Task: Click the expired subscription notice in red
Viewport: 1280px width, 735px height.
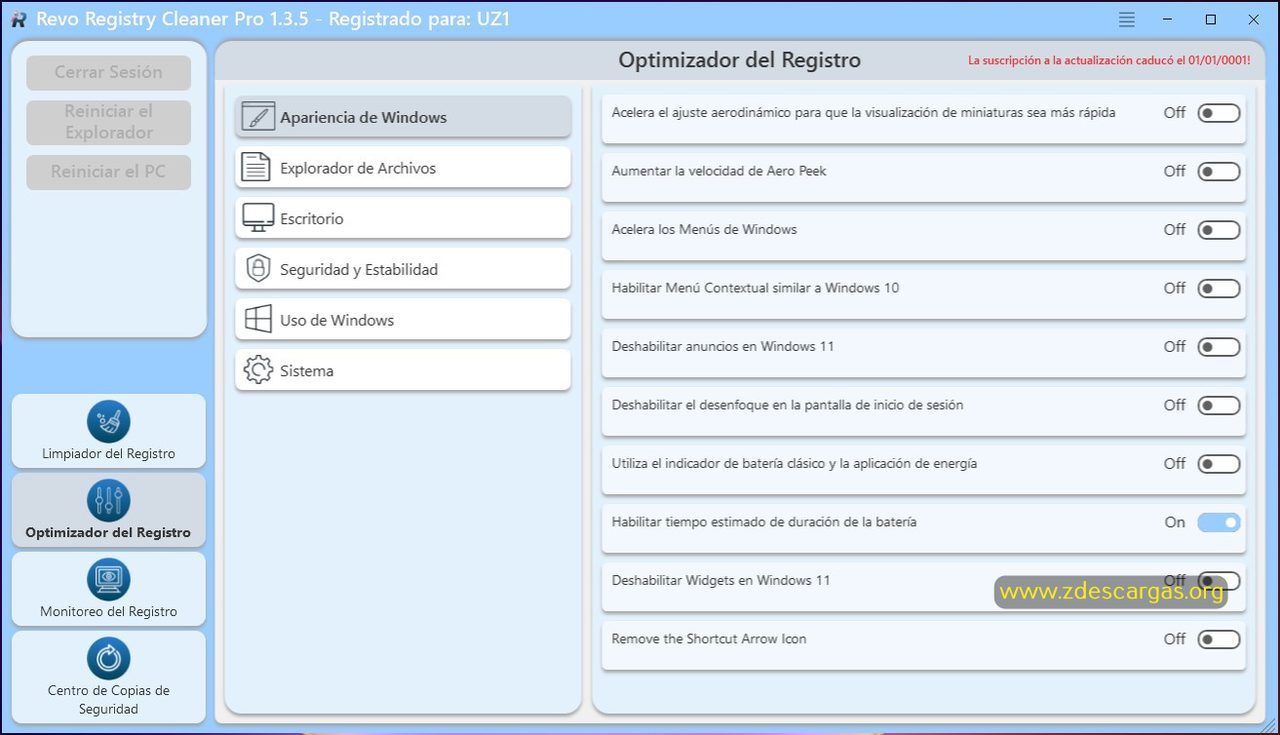Action: click(x=1109, y=60)
